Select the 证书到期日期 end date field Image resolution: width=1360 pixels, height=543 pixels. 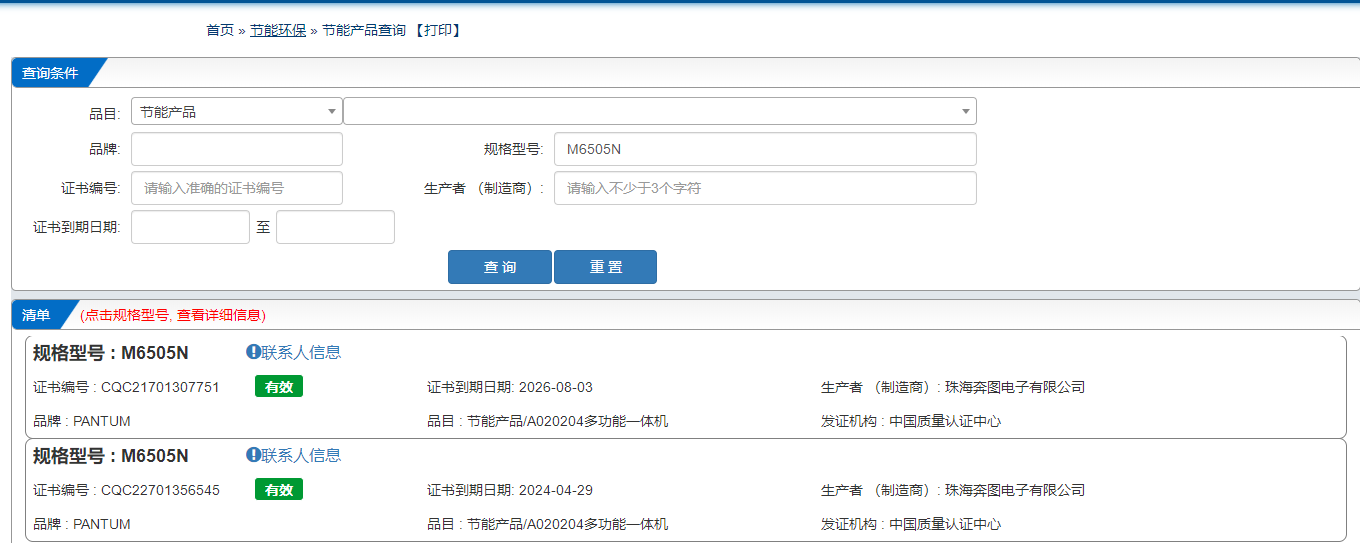(335, 227)
